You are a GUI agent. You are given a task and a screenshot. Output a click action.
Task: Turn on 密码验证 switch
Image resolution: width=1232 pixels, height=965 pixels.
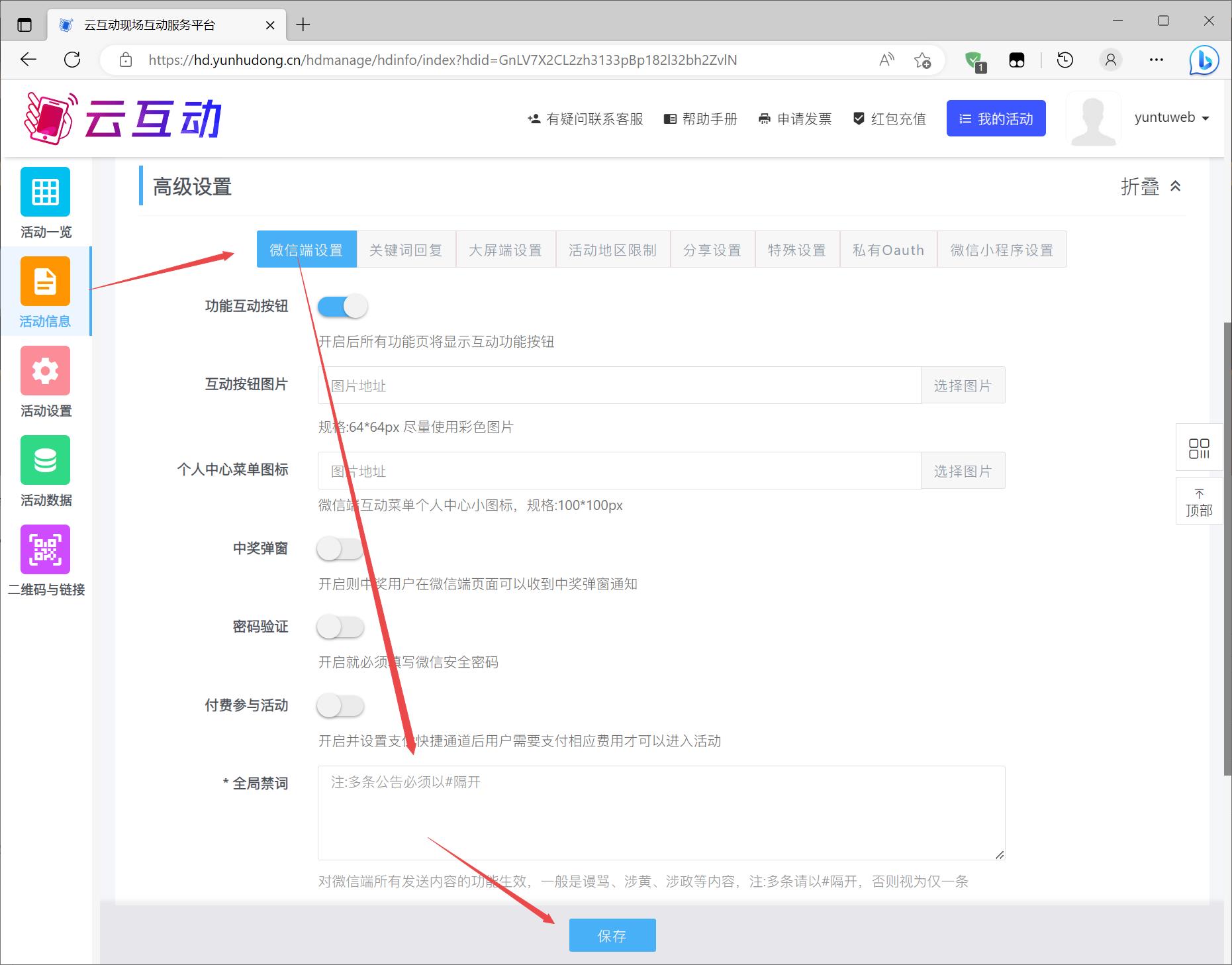(x=340, y=627)
